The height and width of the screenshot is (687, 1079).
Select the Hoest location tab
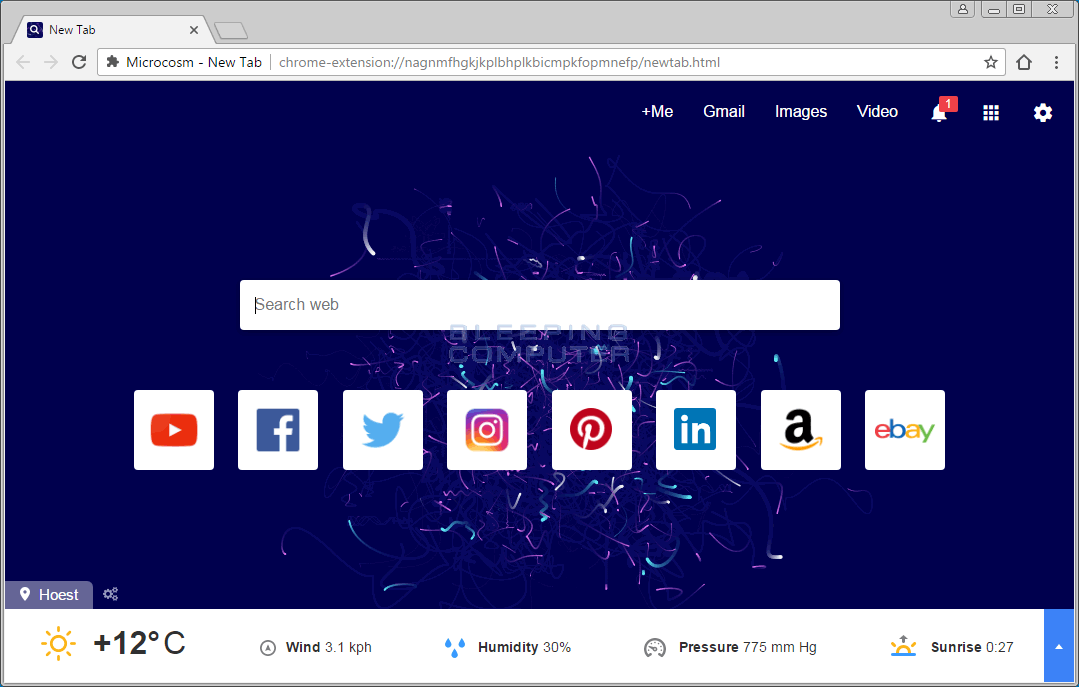pos(49,595)
